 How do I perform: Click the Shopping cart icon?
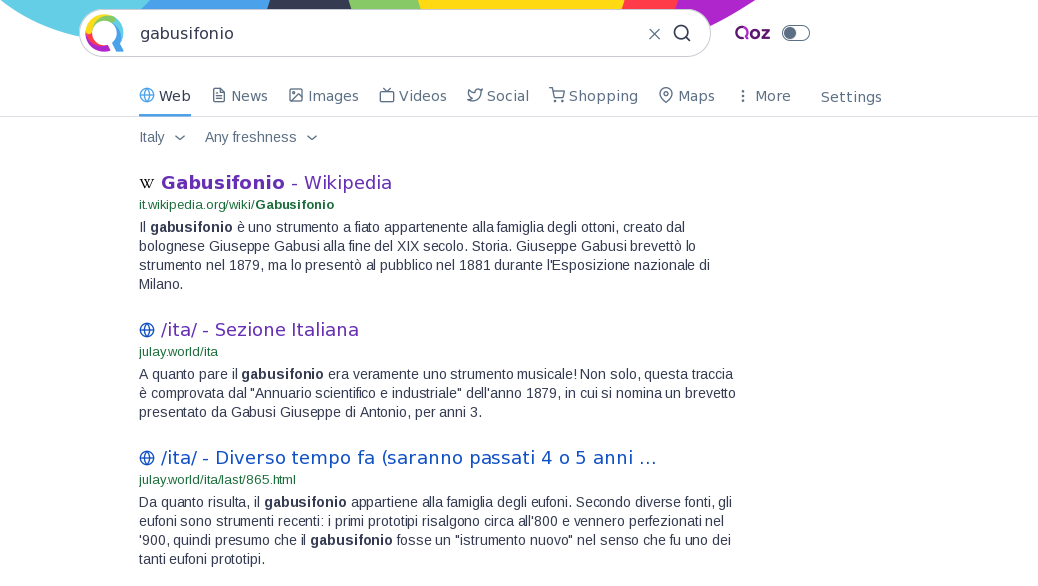point(557,95)
